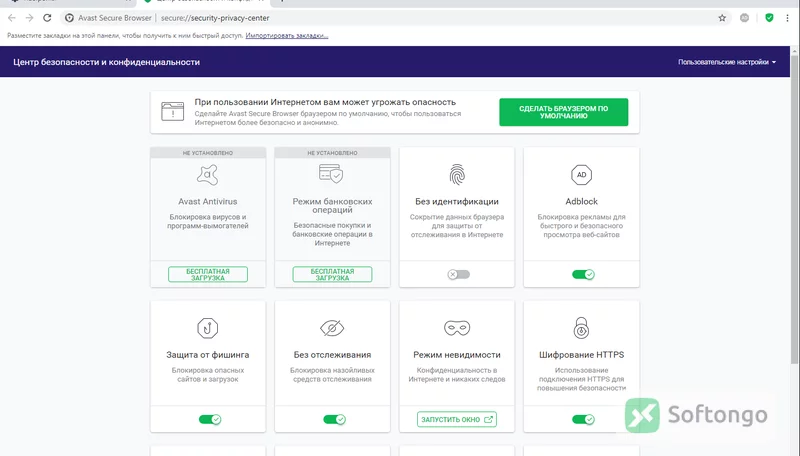Turn off the Защита от фишинга toggle
Image resolution: width=800 pixels, height=456 pixels.
click(210, 419)
